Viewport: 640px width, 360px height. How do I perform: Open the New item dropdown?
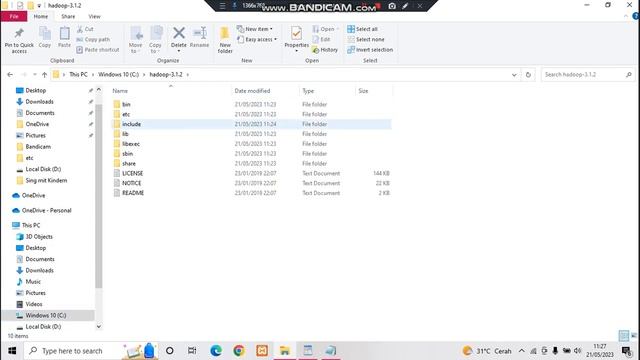[255, 29]
